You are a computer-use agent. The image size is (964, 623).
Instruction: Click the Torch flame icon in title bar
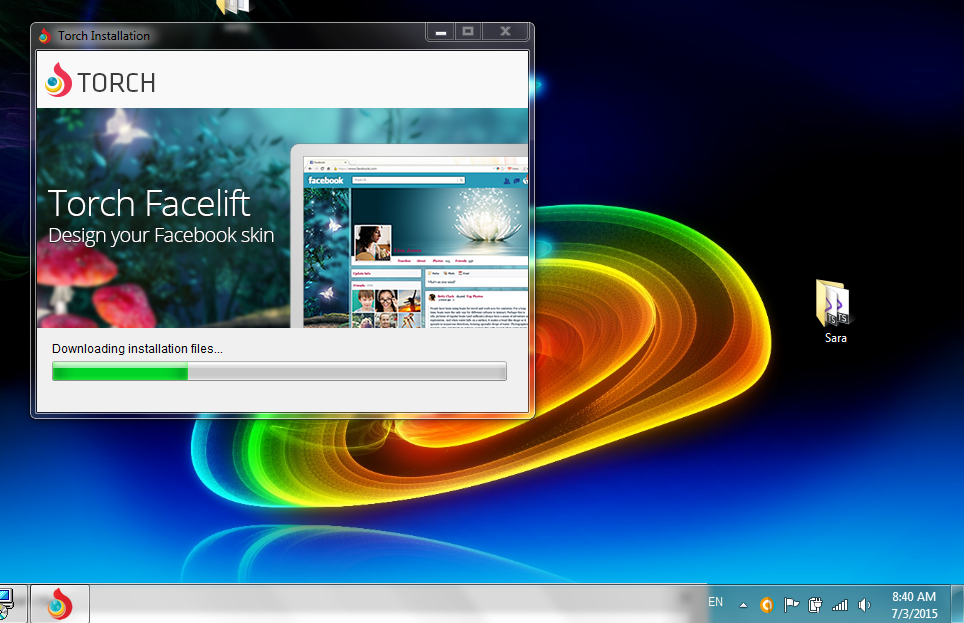click(x=44, y=36)
